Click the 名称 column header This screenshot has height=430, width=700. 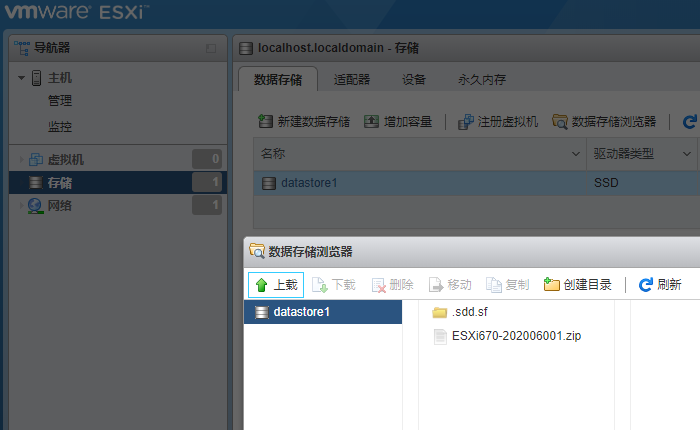[x=420, y=154]
